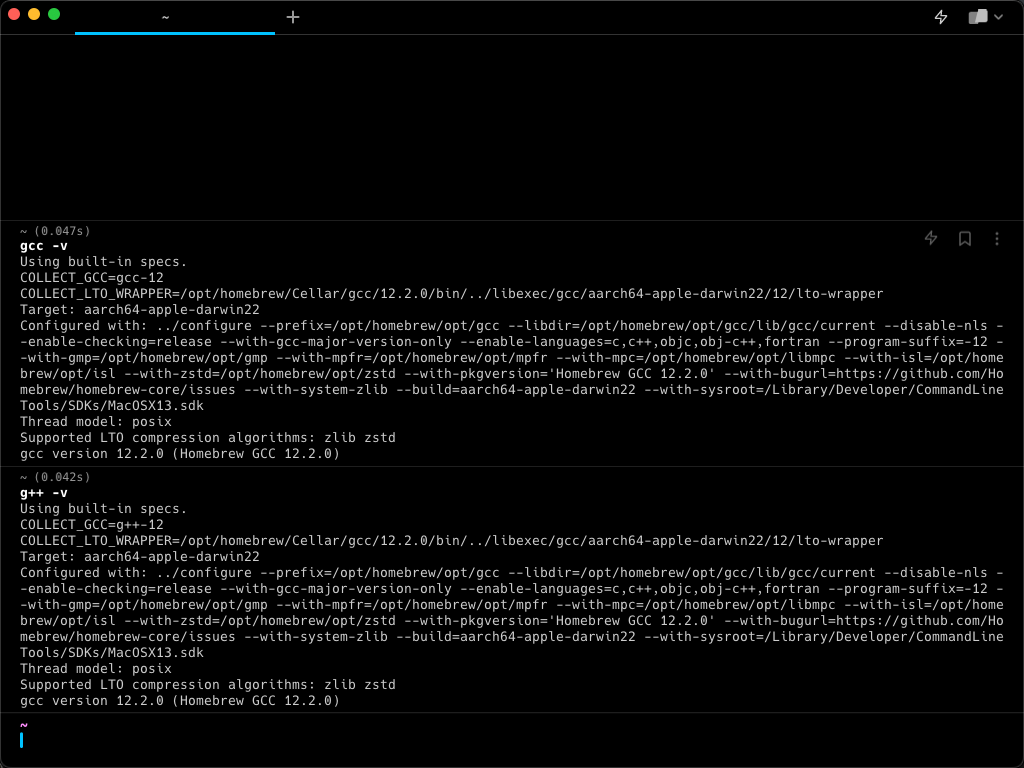1024x768 pixels.
Task: Click "COLLECT_GCC=gcc-12" output line
Action: pos(91,278)
